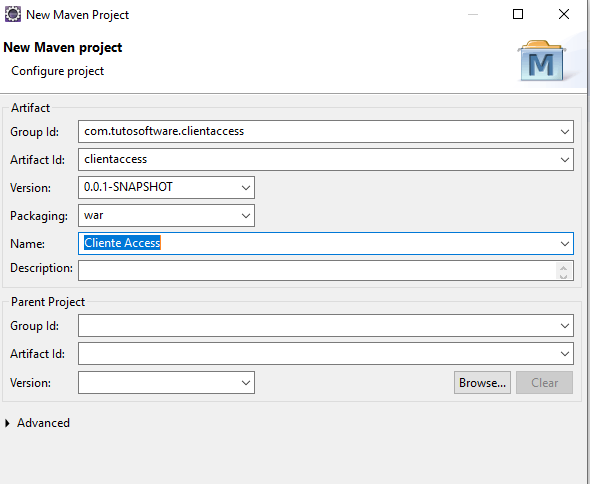Open the Parent Project Version dropdown
Image resolution: width=590 pixels, height=484 pixels.
[x=246, y=383]
